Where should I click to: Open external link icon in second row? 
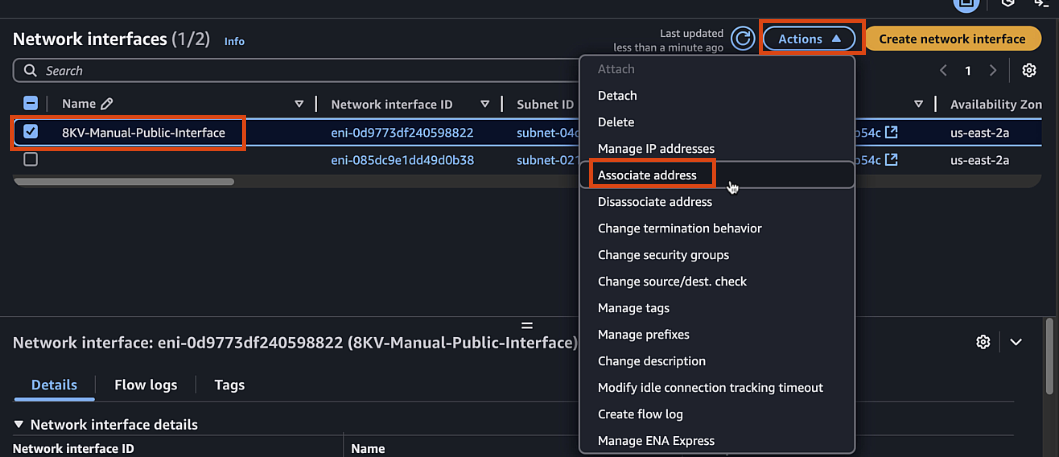click(891, 160)
